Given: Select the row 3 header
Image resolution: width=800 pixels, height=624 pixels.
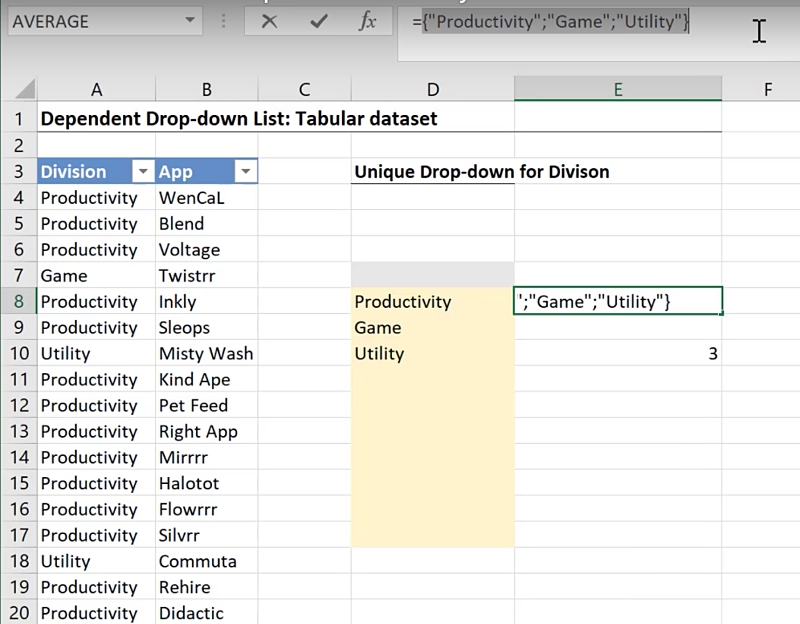Looking at the screenshot, I should click(x=18, y=171).
